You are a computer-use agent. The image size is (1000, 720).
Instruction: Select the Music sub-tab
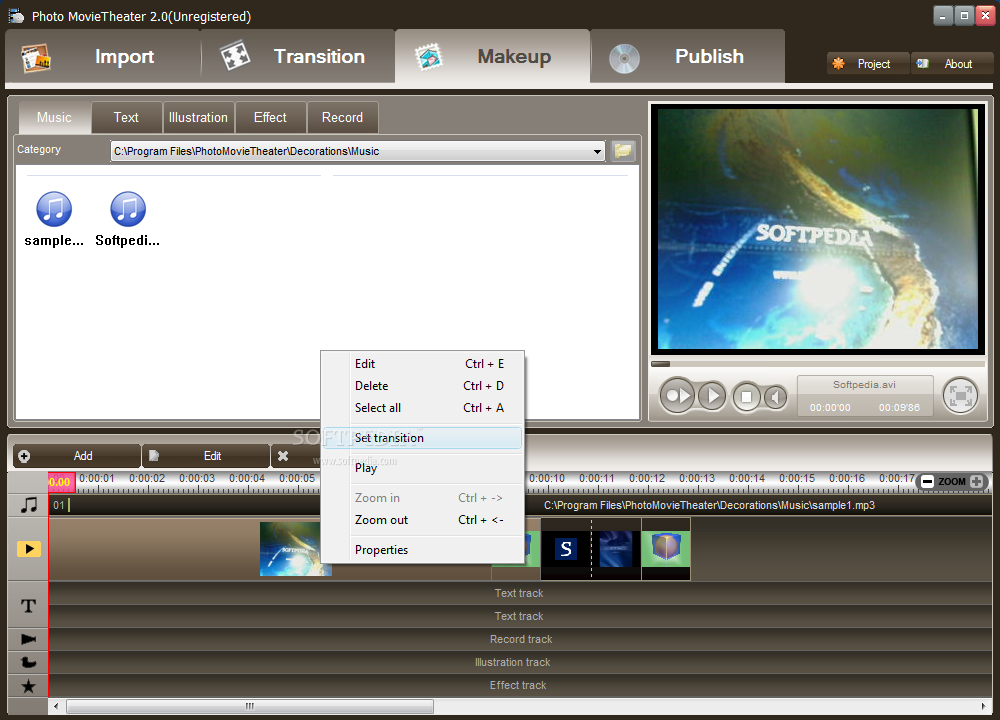(x=54, y=117)
